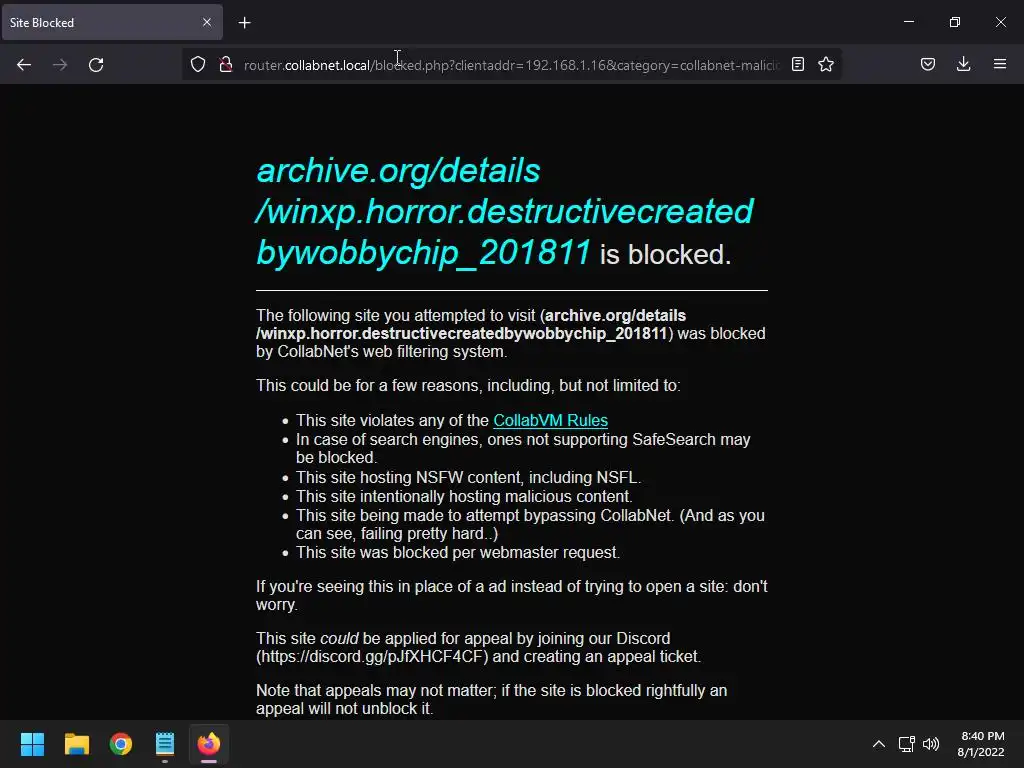The height and width of the screenshot is (768, 1024).
Task: Open Google Chrome from taskbar
Action: tap(121, 744)
